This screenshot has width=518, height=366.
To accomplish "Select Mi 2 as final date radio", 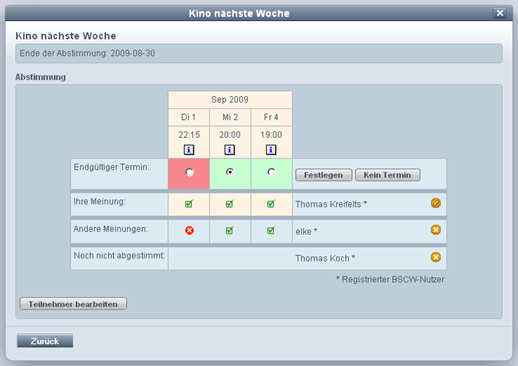I will (230, 172).
